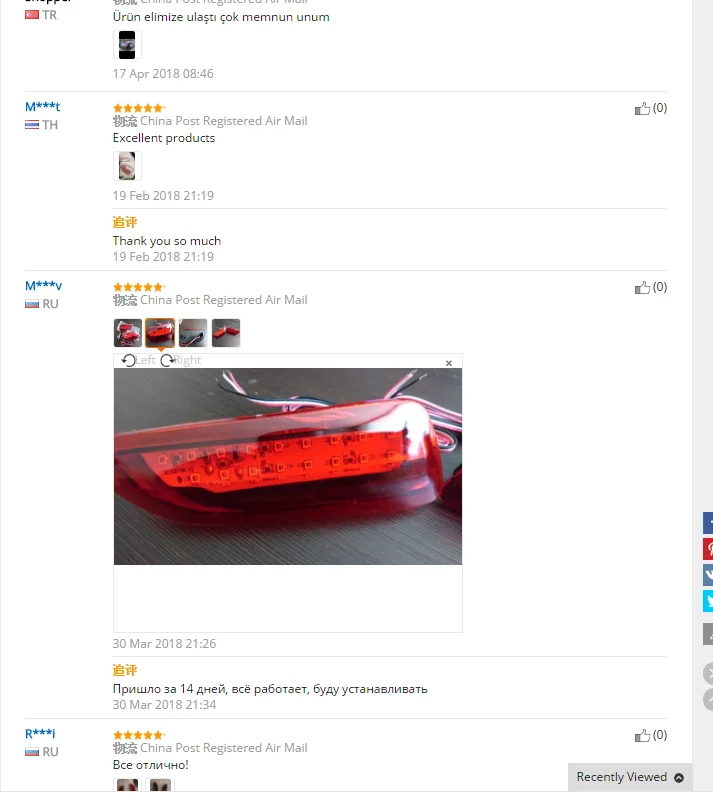
Task: Share on Twitter from side bar
Action: (708, 601)
